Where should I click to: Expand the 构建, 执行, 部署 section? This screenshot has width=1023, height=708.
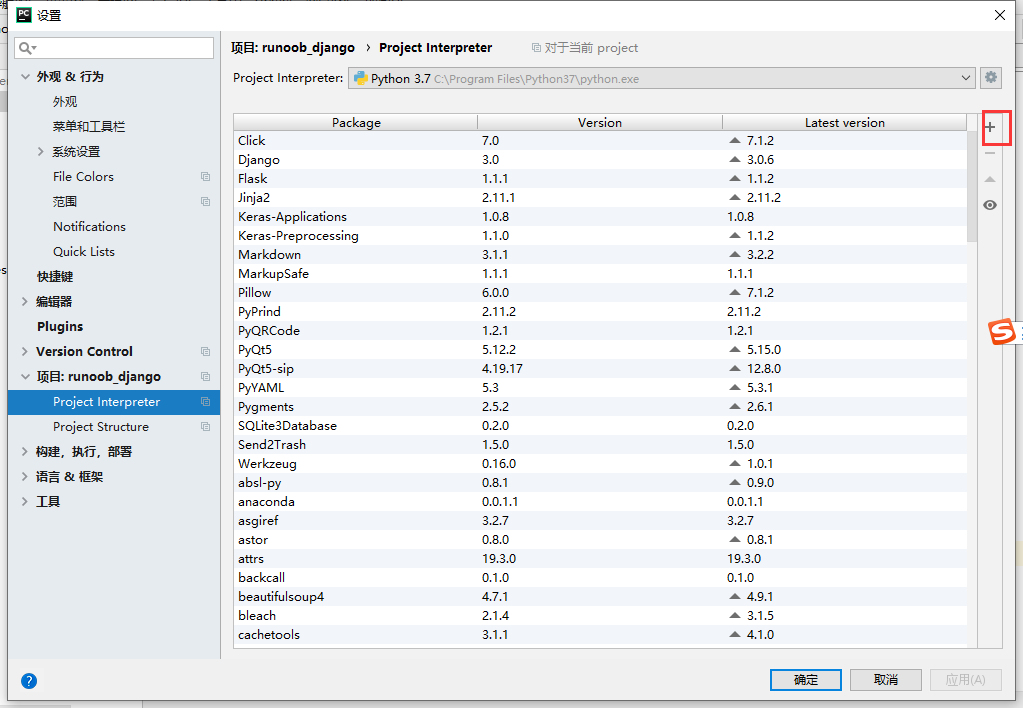pos(25,452)
